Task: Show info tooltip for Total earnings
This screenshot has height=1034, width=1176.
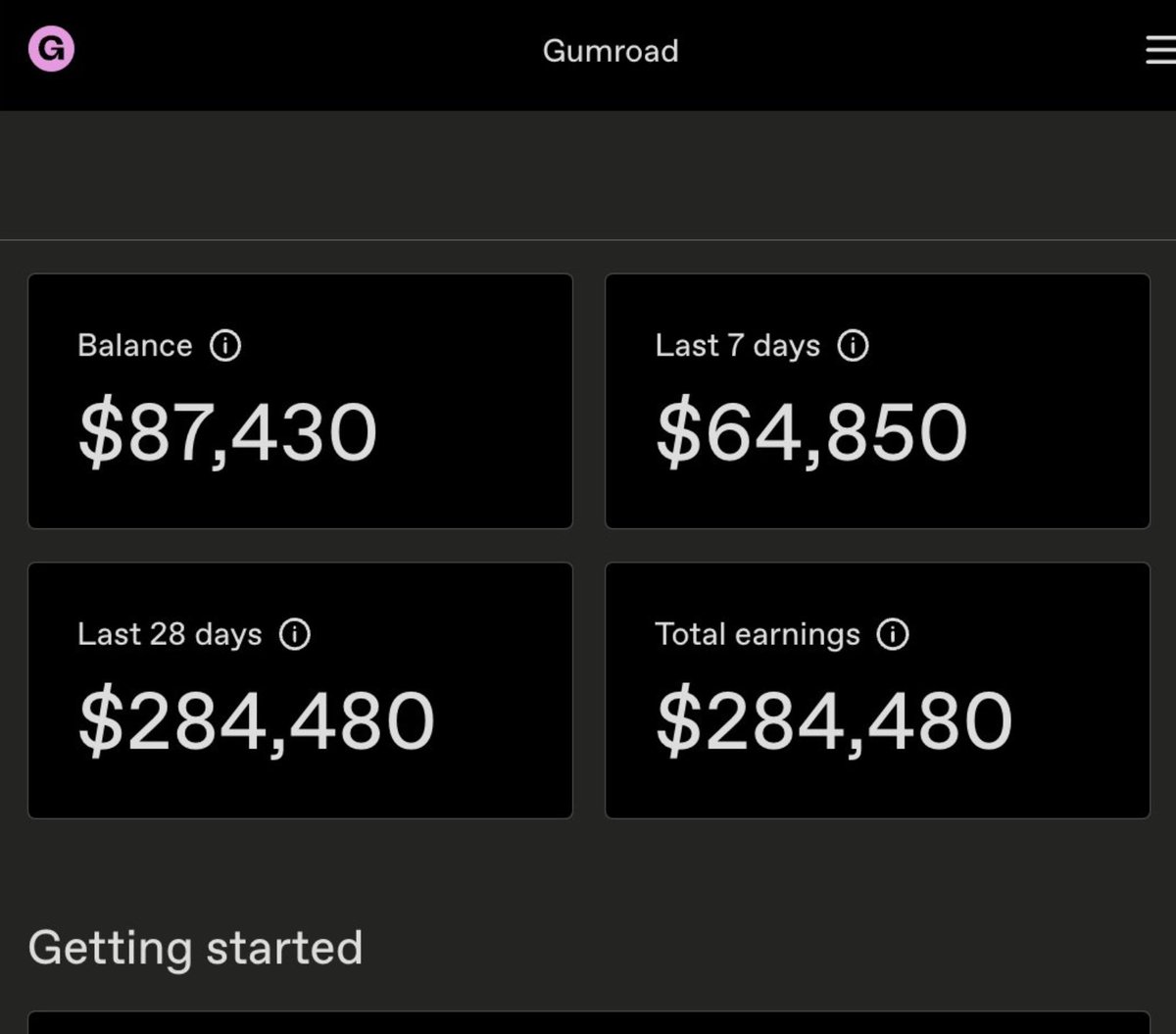Action: 893,634
